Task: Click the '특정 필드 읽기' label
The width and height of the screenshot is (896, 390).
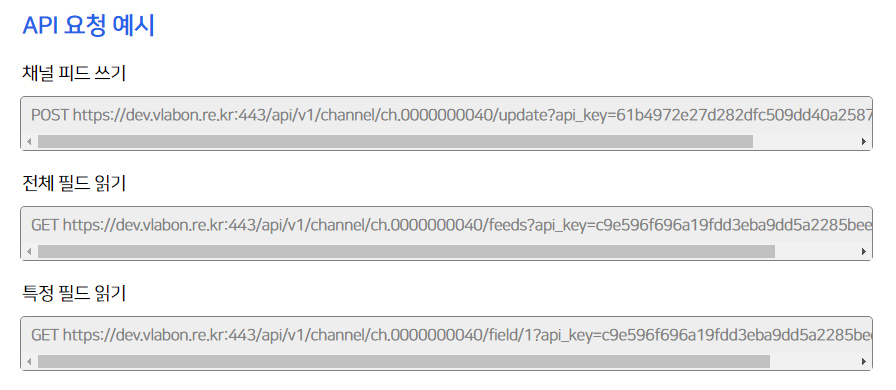Action: pyautogui.click(x=74, y=293)
